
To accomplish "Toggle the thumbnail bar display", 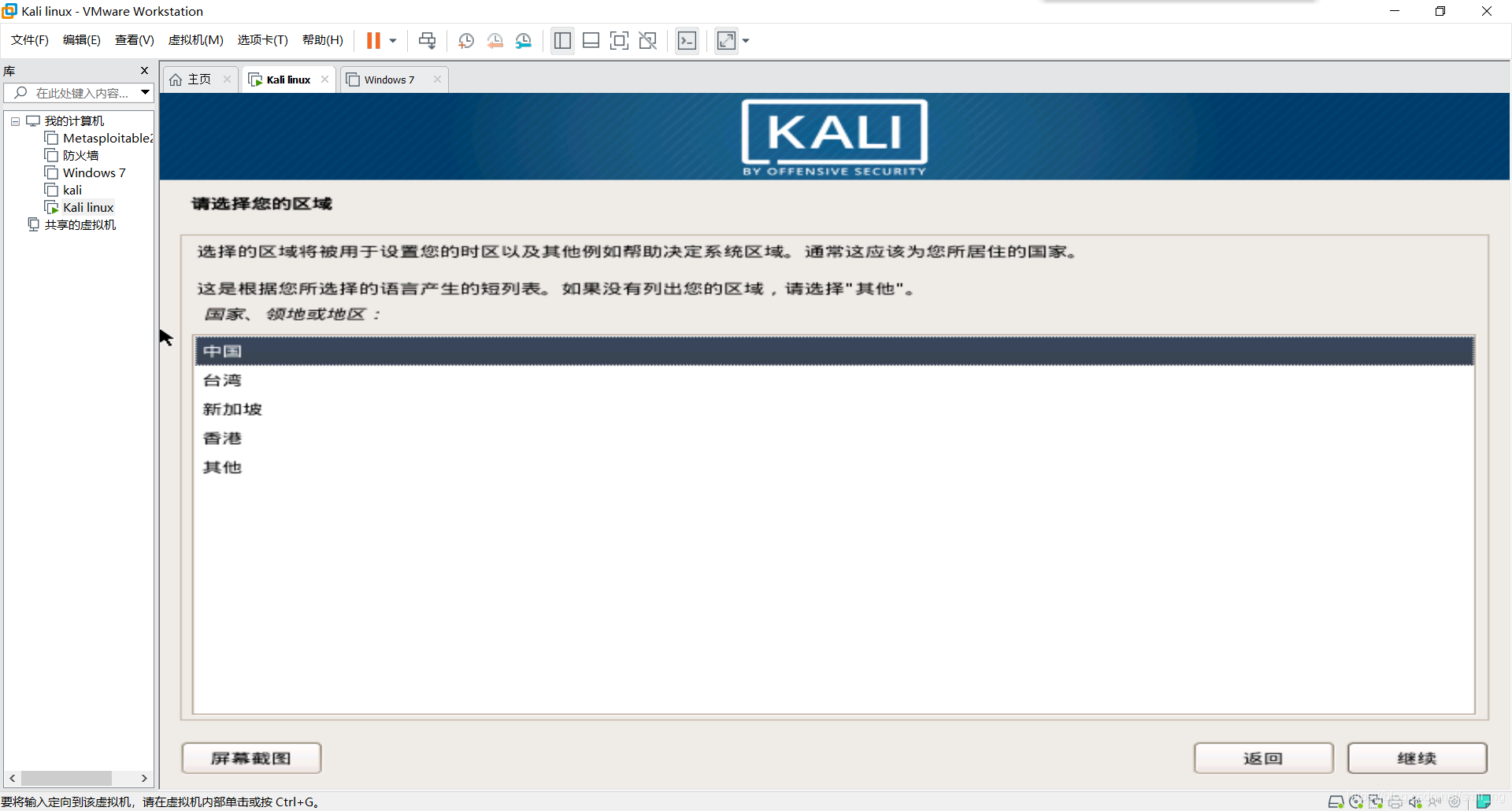I will click(591, 40).
